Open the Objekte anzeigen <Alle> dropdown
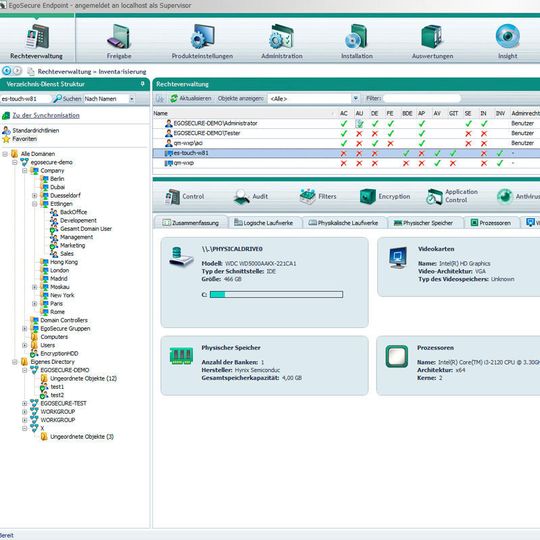The width and height of the screenshot is (540, 540). [x=355, y=98]
